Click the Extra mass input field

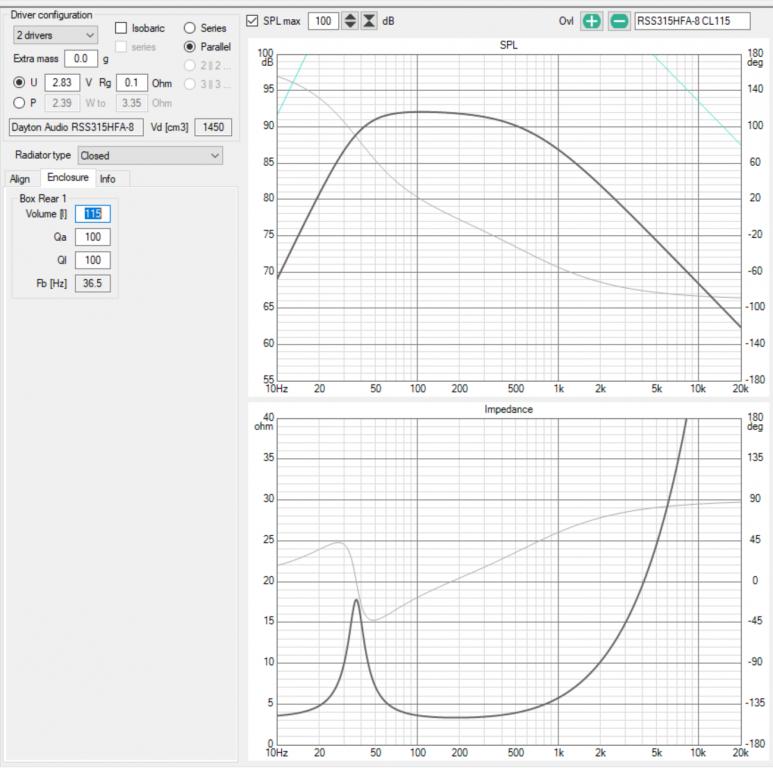click(81, 59)
